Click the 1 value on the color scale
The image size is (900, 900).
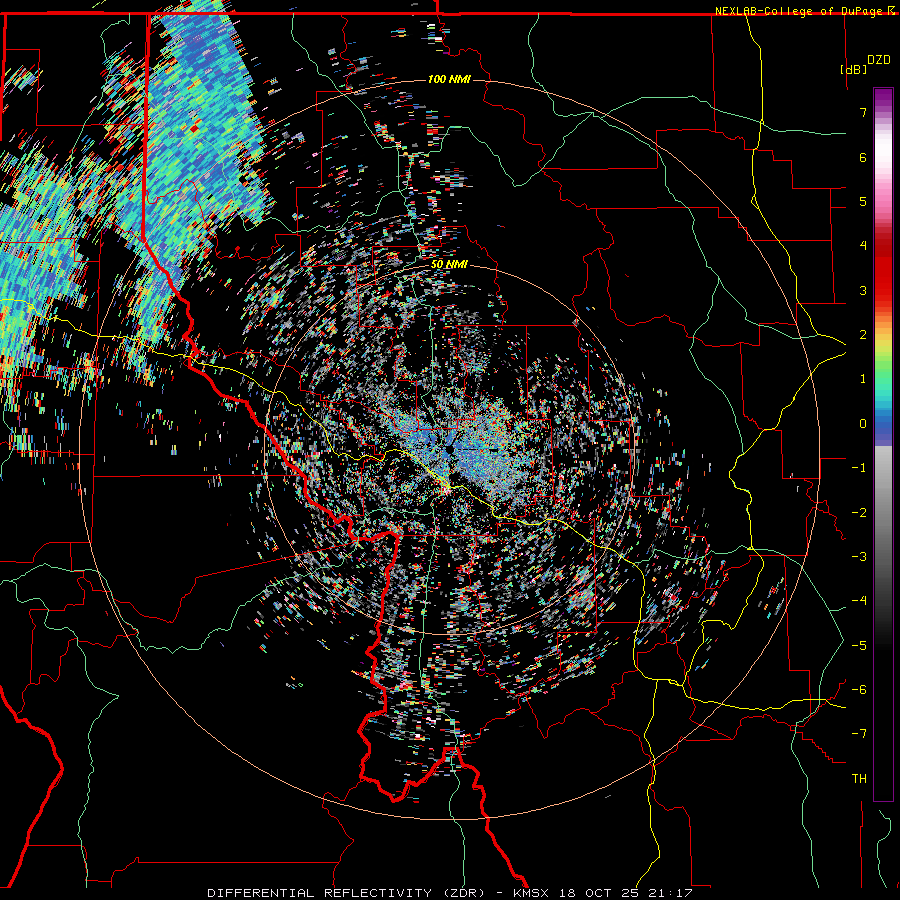[x=863, y=379]
